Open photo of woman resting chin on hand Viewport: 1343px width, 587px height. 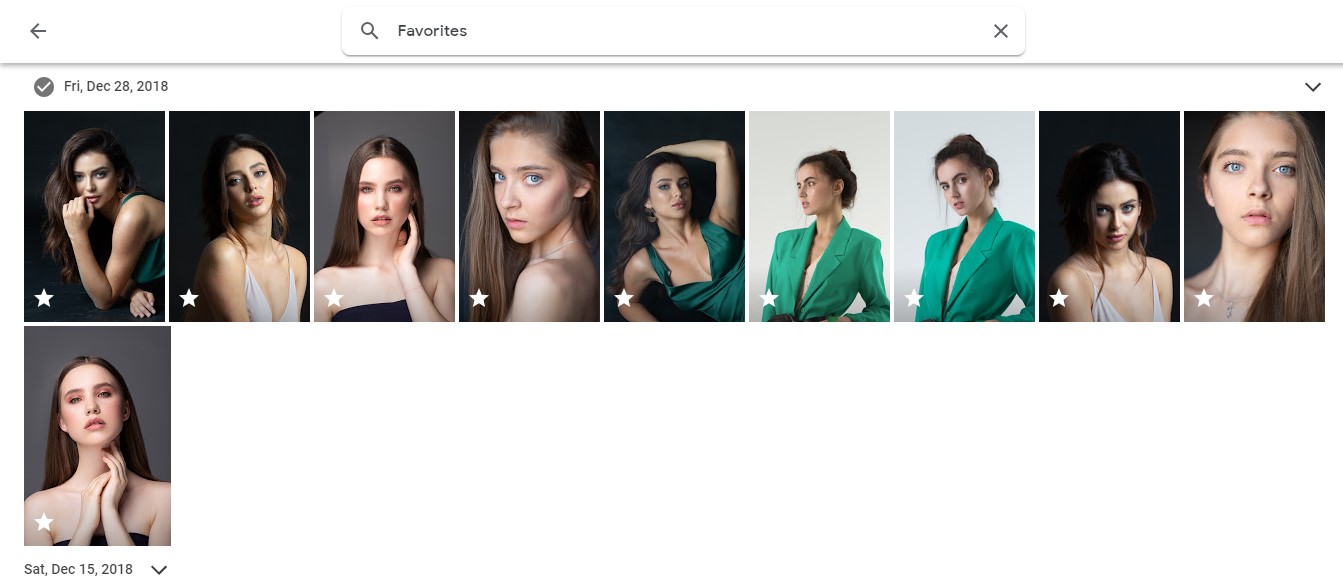pyautogui.click(x=94, y=216)
